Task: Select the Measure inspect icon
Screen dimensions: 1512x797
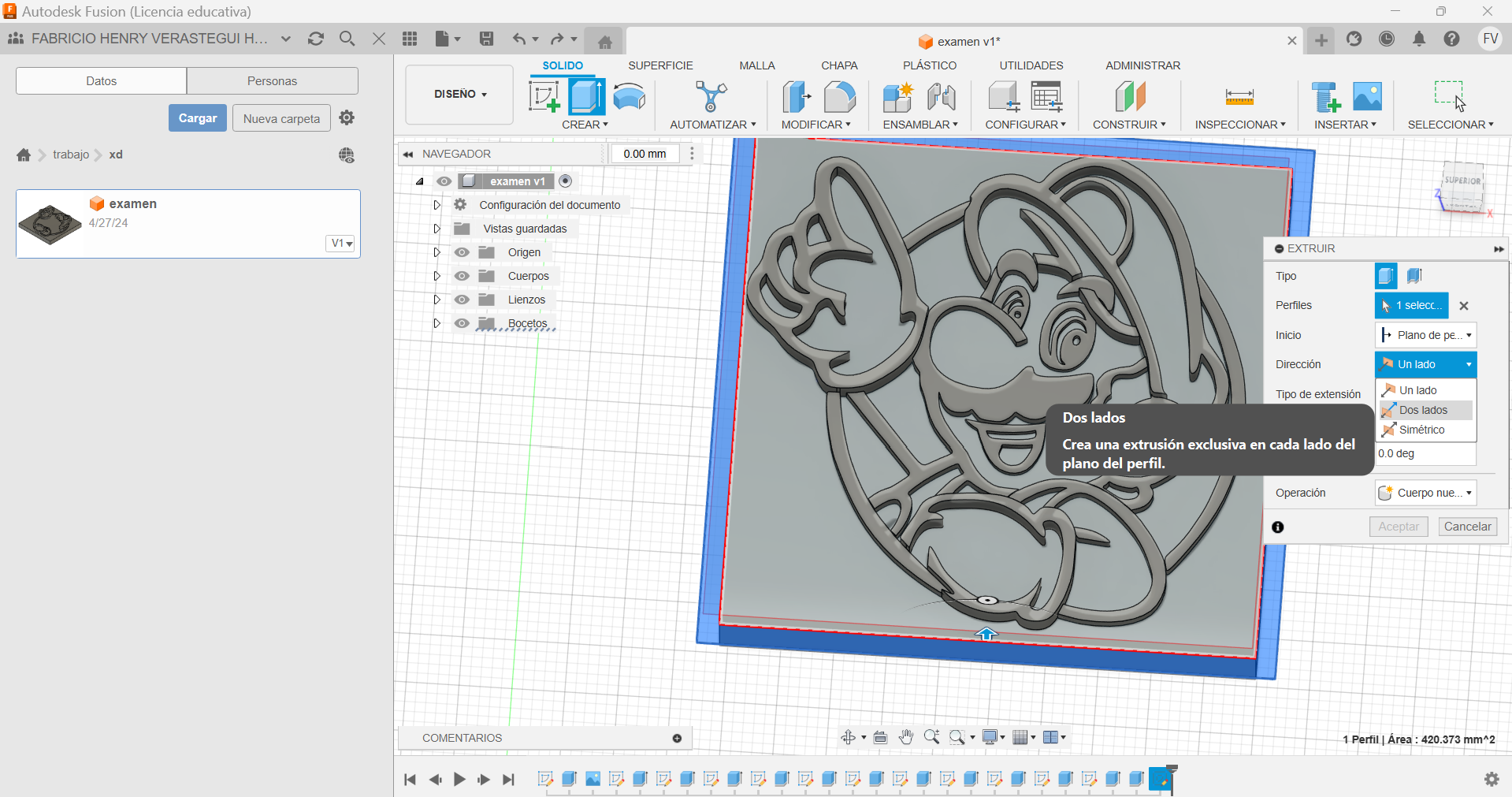Action: (x=1239, y=98)
